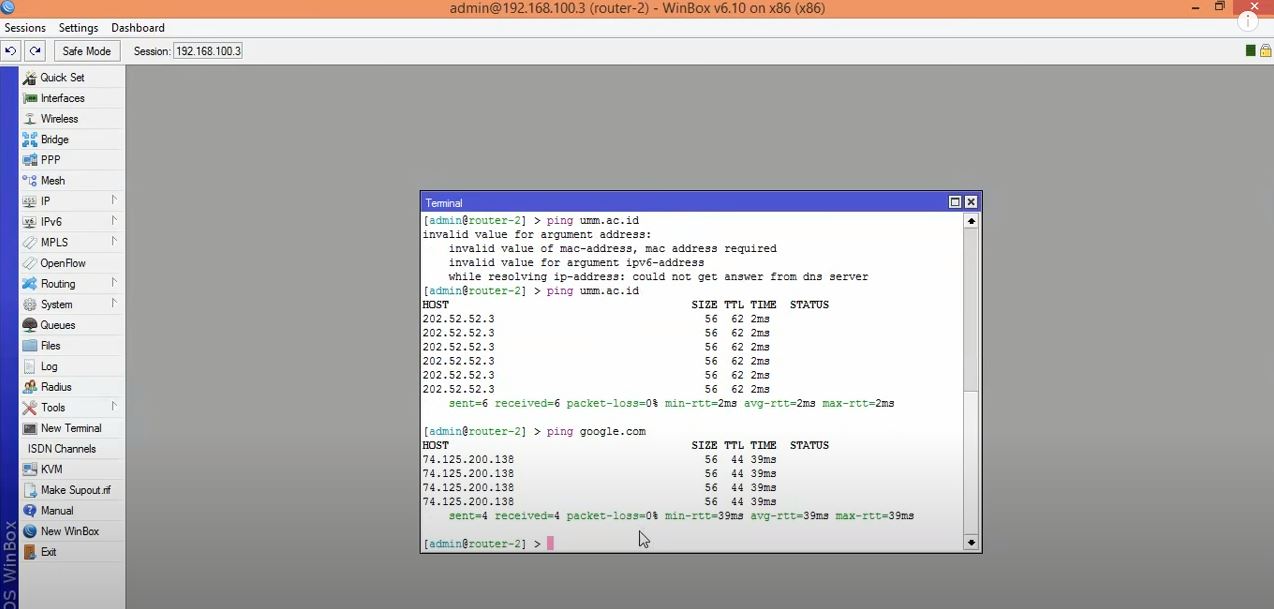The width and height of the screenshot is (1274, 609).
Task: Maximize the Terminal window
Action: 955,202
